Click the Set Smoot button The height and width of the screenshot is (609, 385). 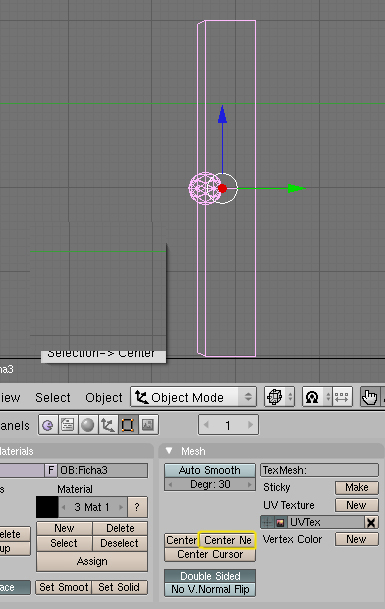pyautogui.click(x=64, y=587)
